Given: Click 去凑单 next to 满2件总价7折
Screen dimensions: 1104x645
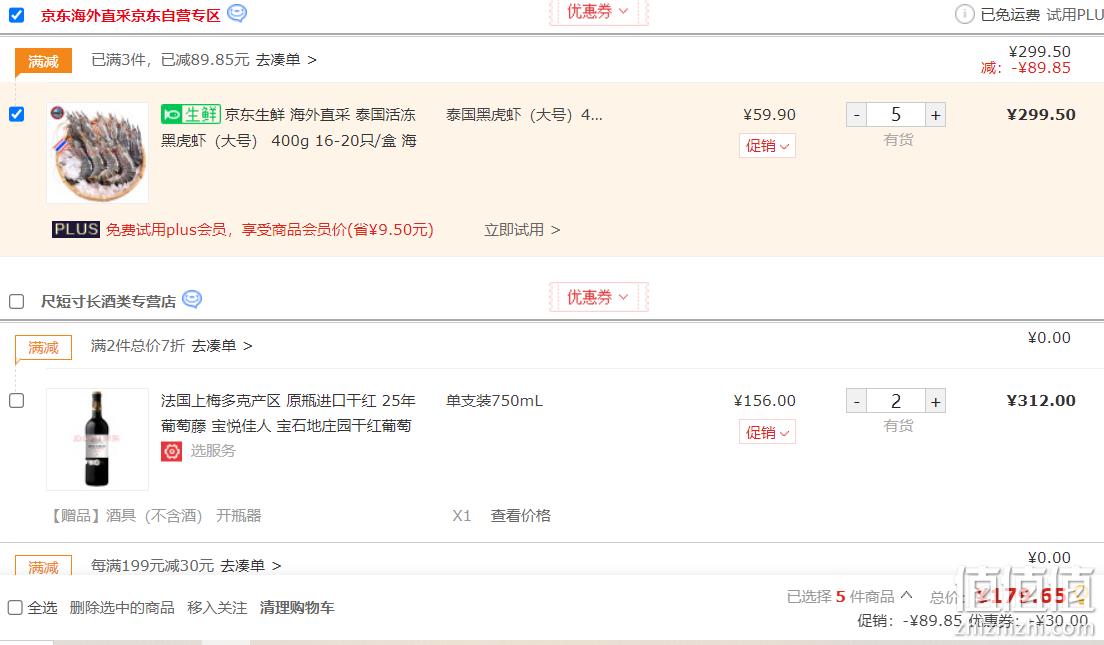Looking at the screenshot, I should 222,346.
